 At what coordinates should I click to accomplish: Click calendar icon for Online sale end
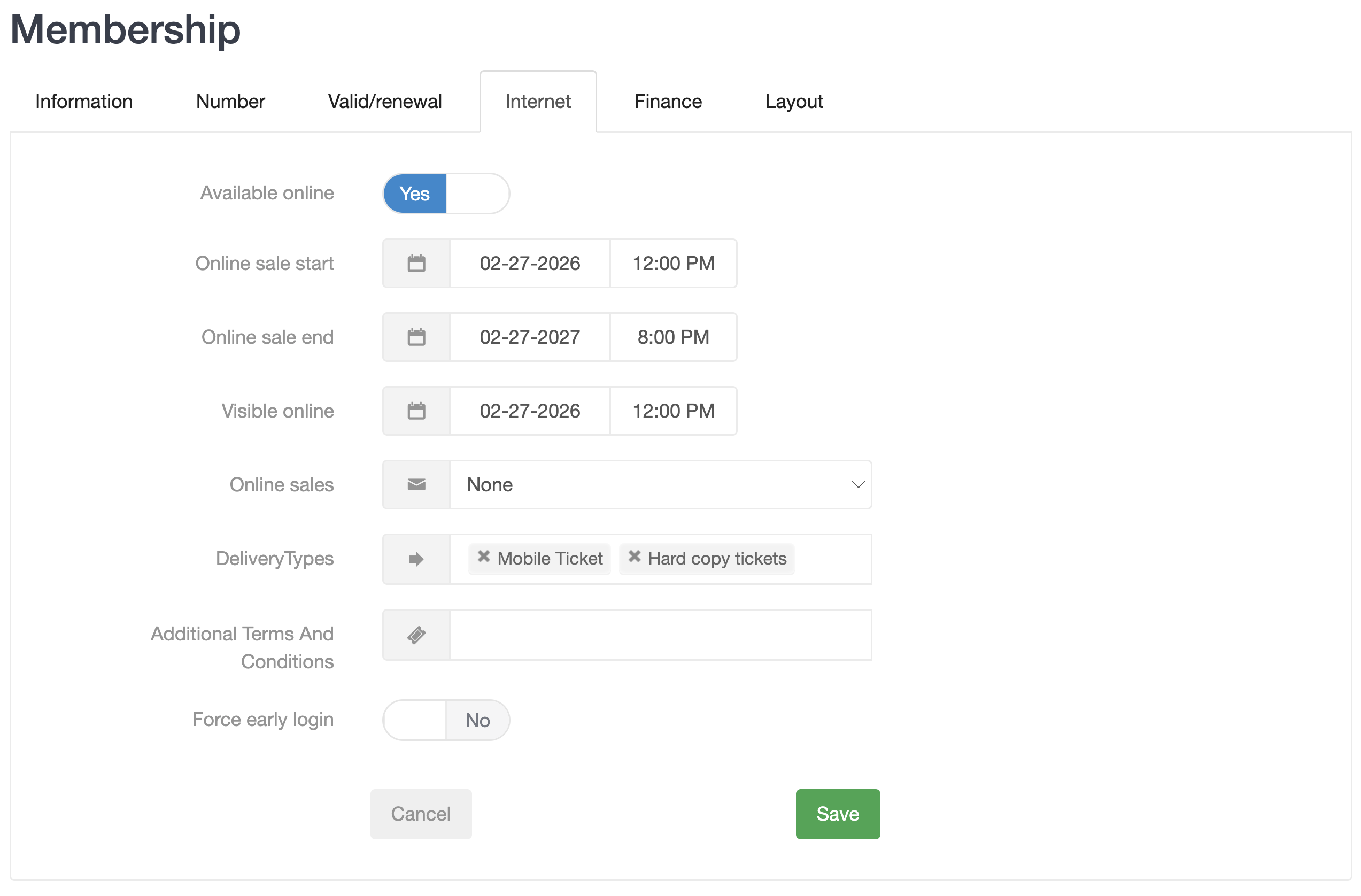tap(416, 337)
